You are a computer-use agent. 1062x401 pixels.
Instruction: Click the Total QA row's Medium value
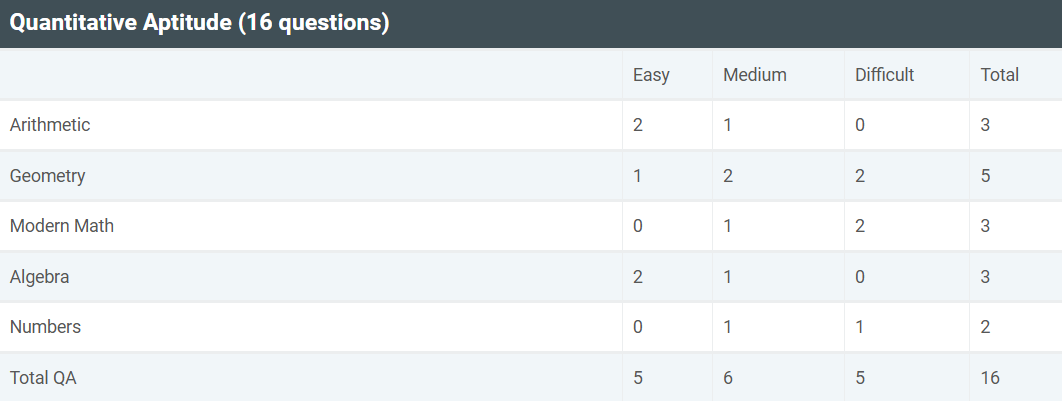click(x=728, y=378)
